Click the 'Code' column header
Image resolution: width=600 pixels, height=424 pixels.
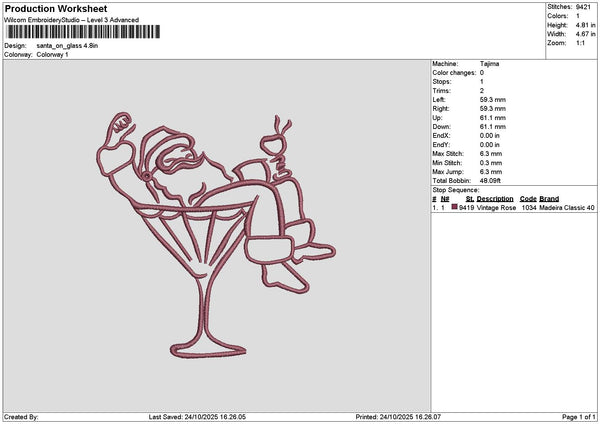click(528, 199)
